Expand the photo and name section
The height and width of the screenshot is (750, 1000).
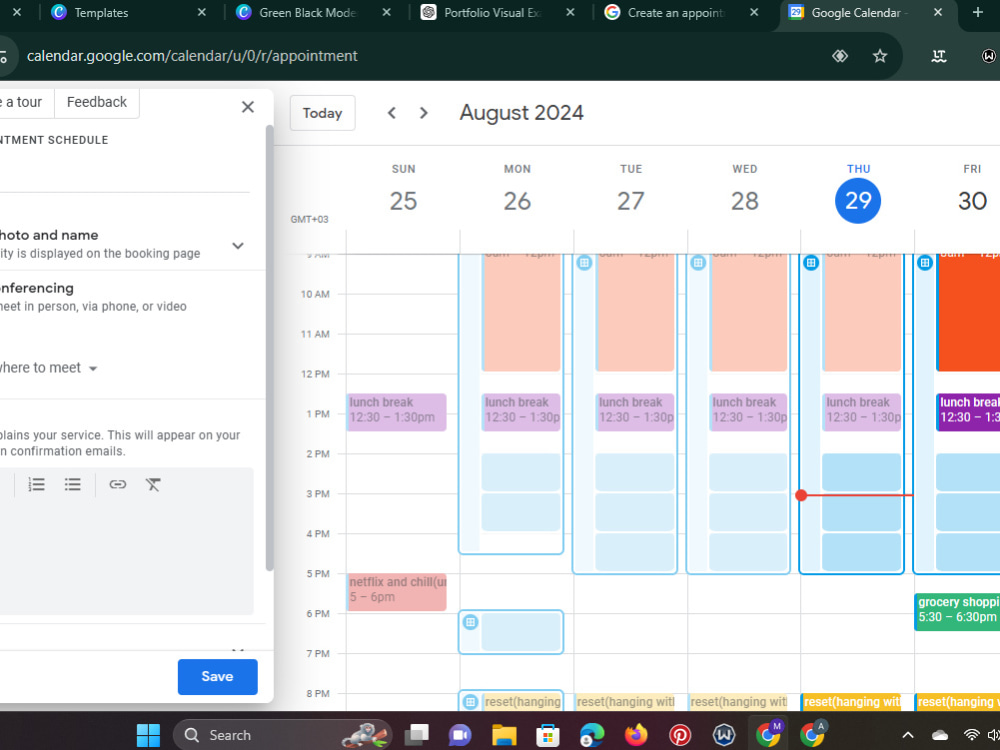[238, 246]
